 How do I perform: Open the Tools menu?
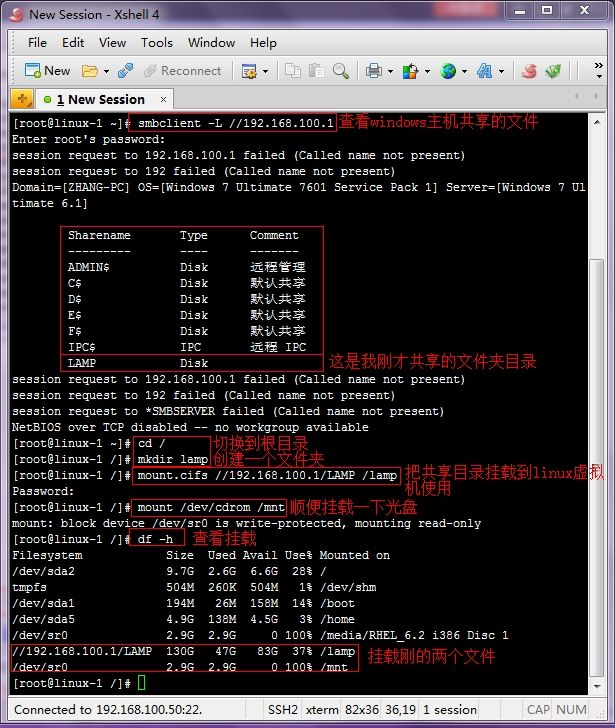pyautogui.click(x=157, y=43)
